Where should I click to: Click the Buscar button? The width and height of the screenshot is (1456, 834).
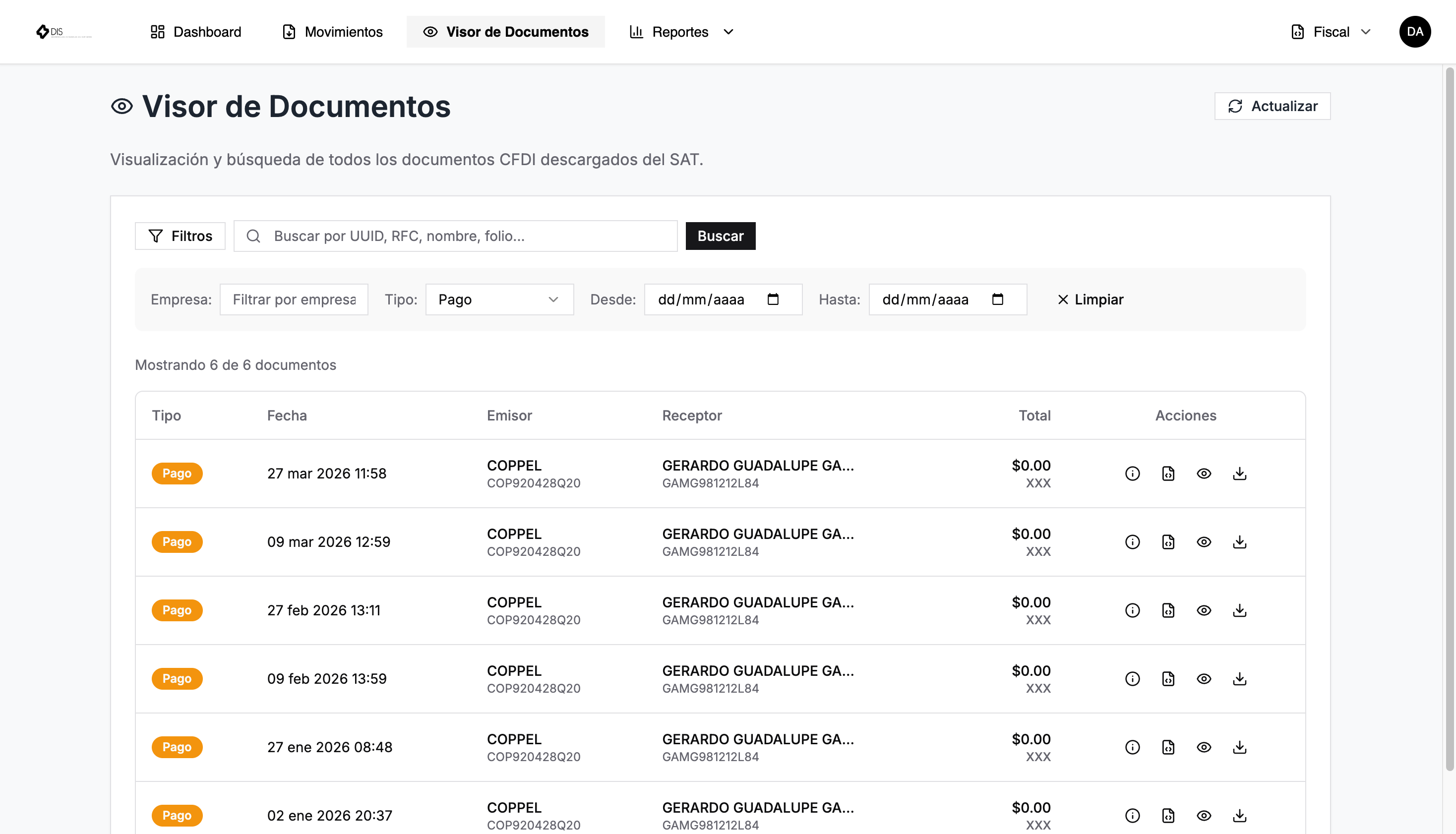click(x=720, y=236)
